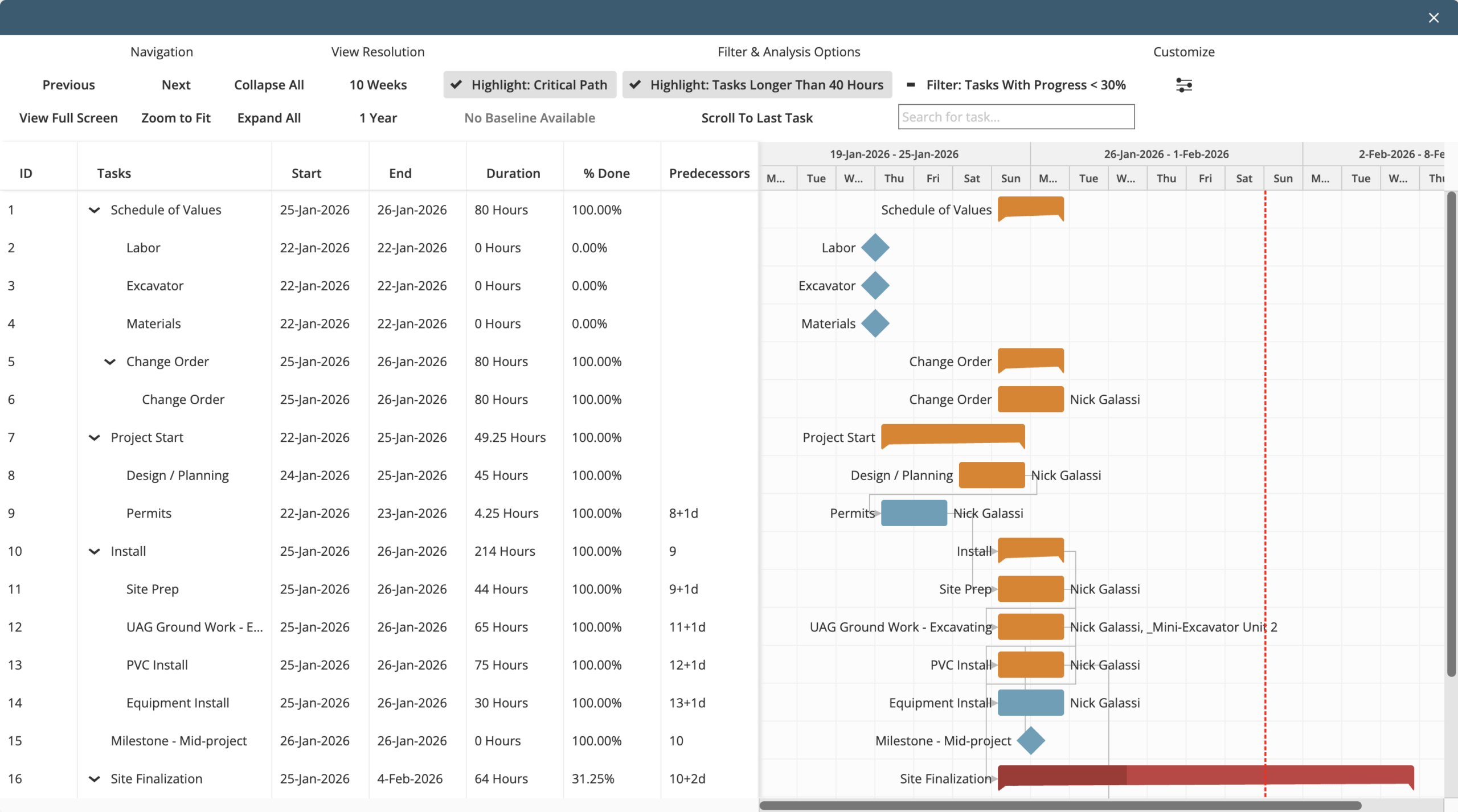Click the Excavator milestone diamond in chart

coord(875,285)
